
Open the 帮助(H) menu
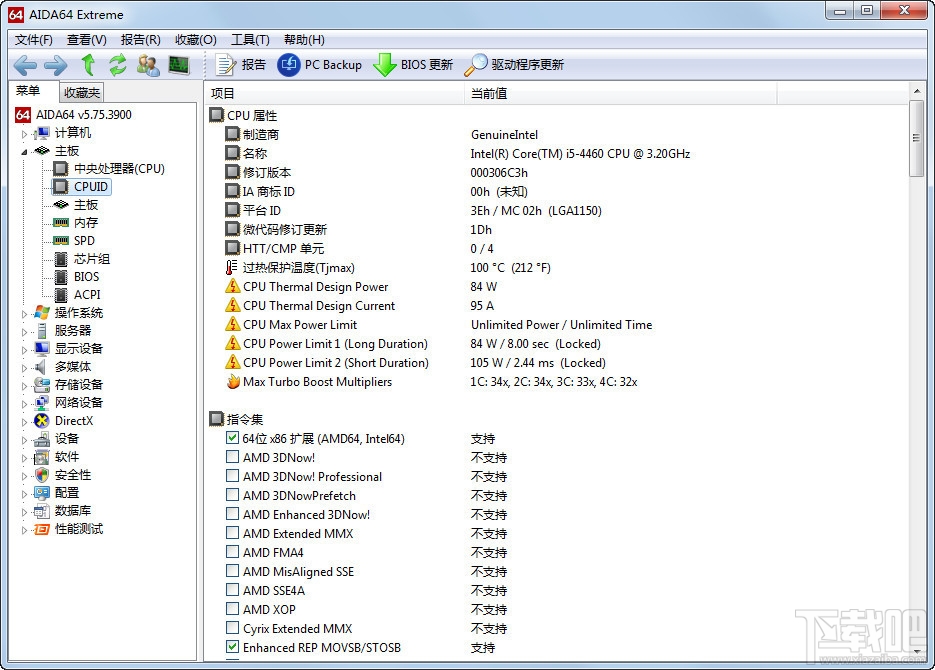click(304, 39)
